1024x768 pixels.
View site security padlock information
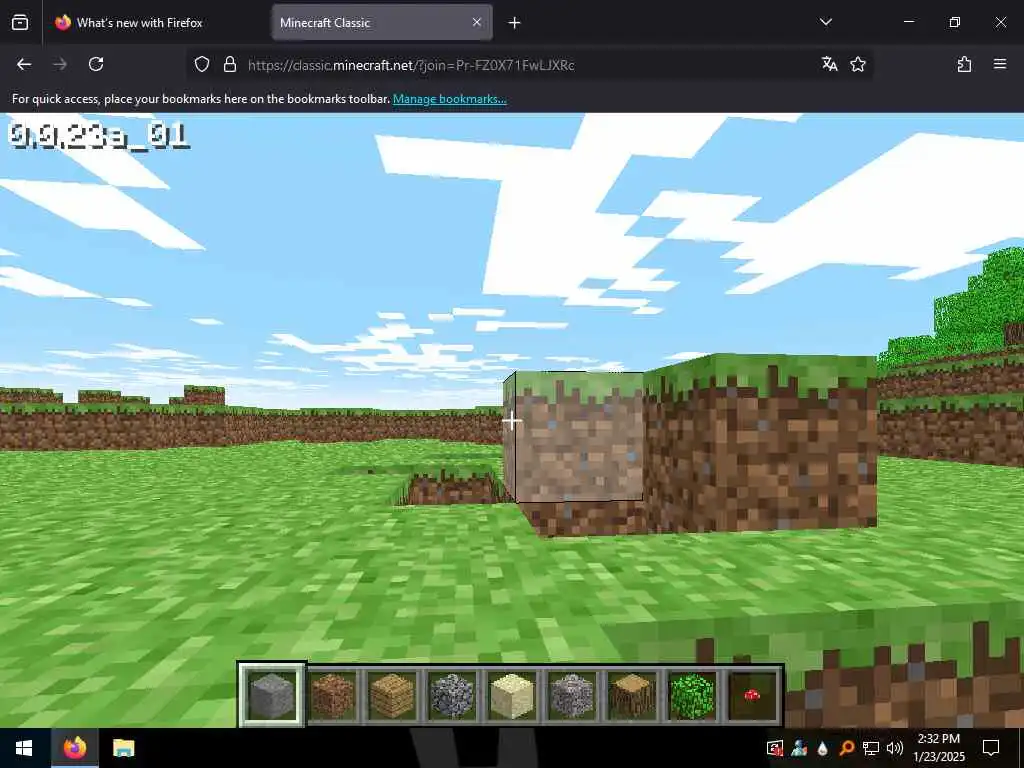(x=229, y=64)
